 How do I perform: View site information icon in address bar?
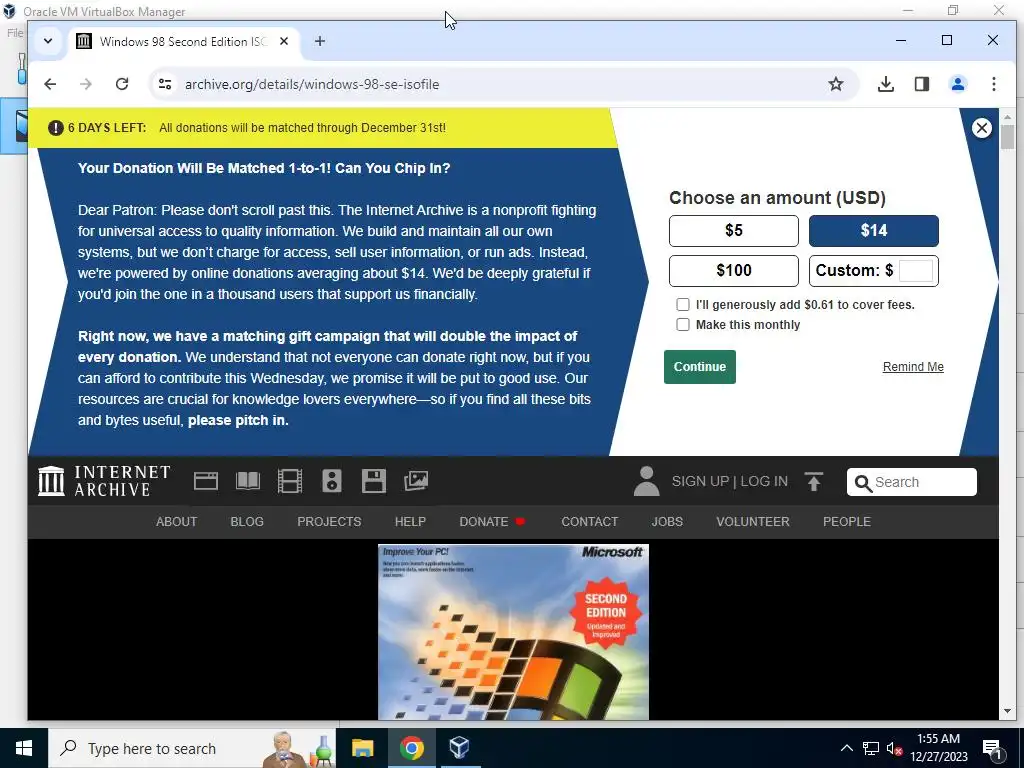click(x=165, y=84)
